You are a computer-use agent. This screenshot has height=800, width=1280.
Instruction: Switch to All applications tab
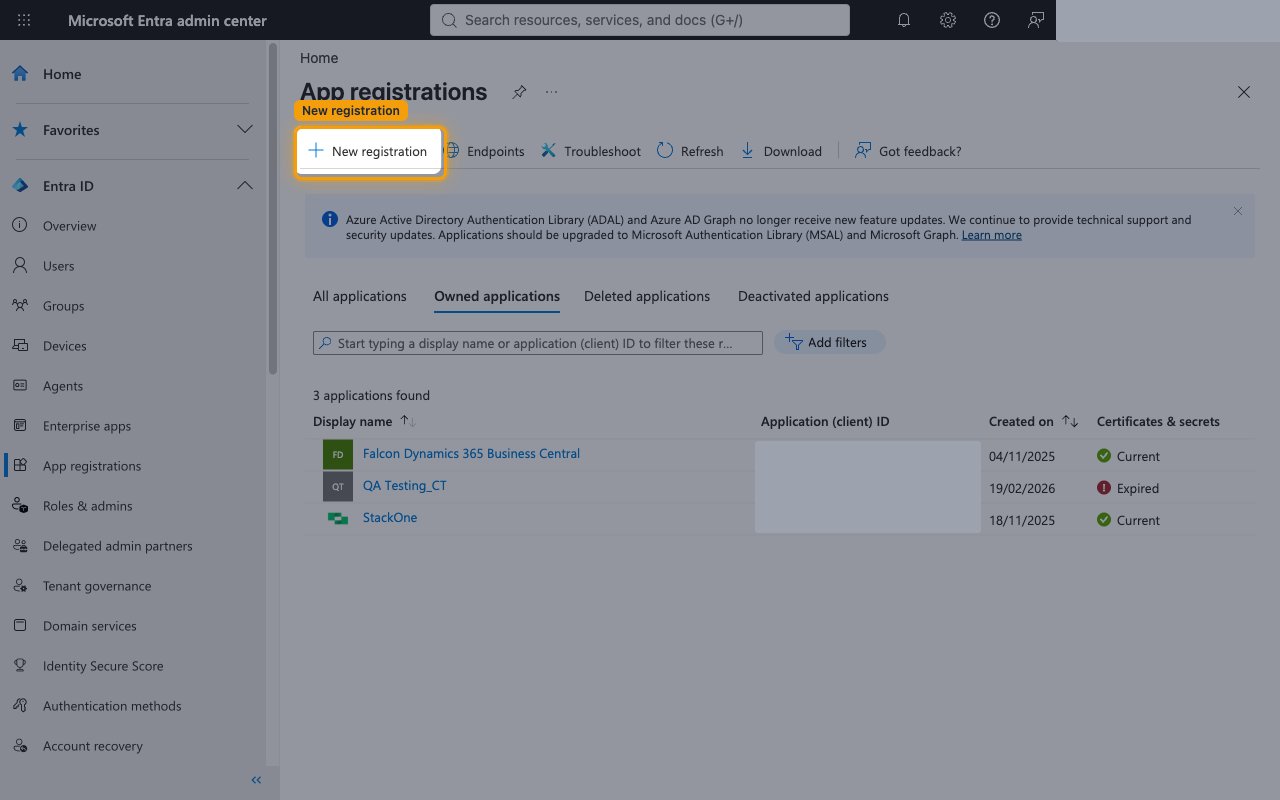[360, 296]
